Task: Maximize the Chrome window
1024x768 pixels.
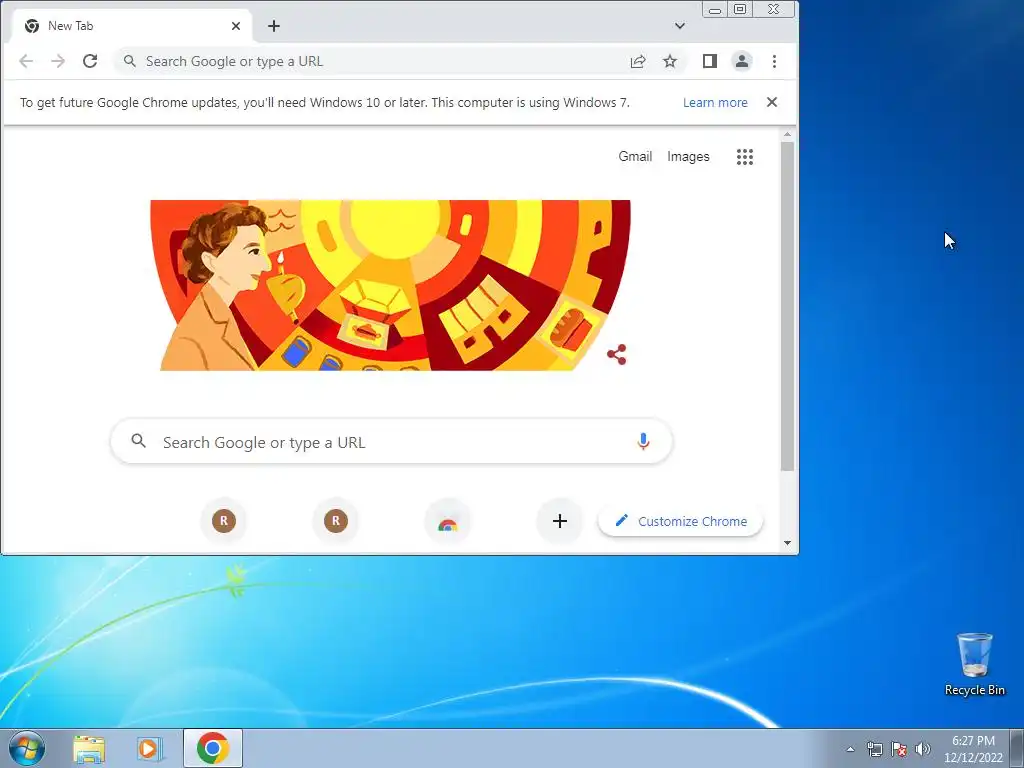Action: [x=740, y=9]
